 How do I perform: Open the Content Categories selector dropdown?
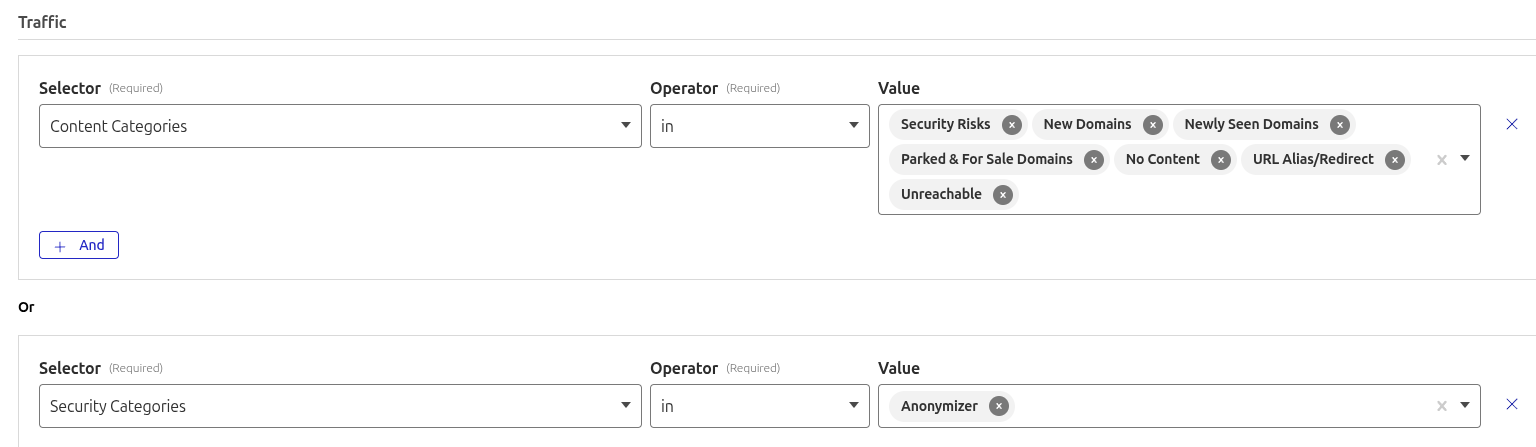pos(340,126)
